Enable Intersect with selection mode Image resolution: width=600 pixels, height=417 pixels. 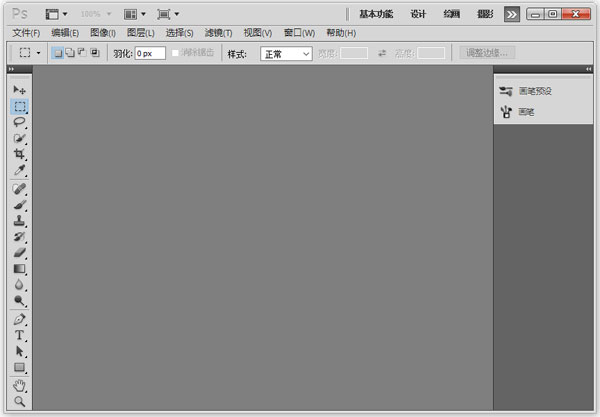point(95,53)
